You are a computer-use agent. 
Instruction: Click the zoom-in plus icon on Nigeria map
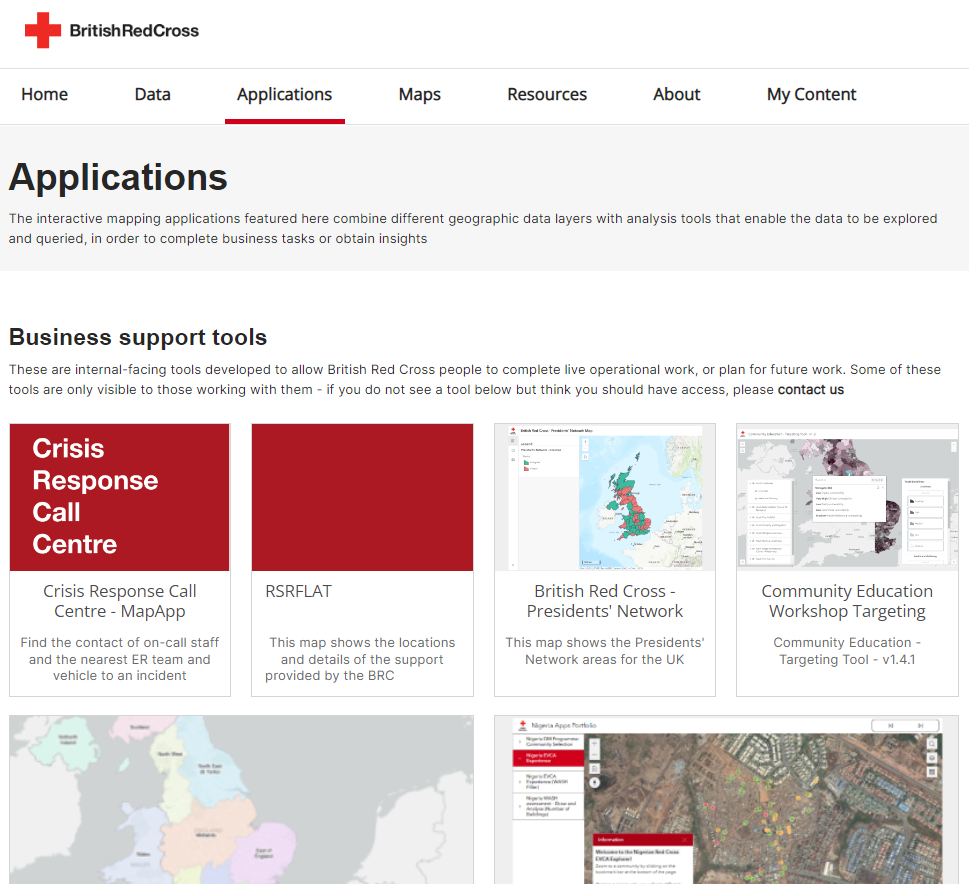[593, 744]
